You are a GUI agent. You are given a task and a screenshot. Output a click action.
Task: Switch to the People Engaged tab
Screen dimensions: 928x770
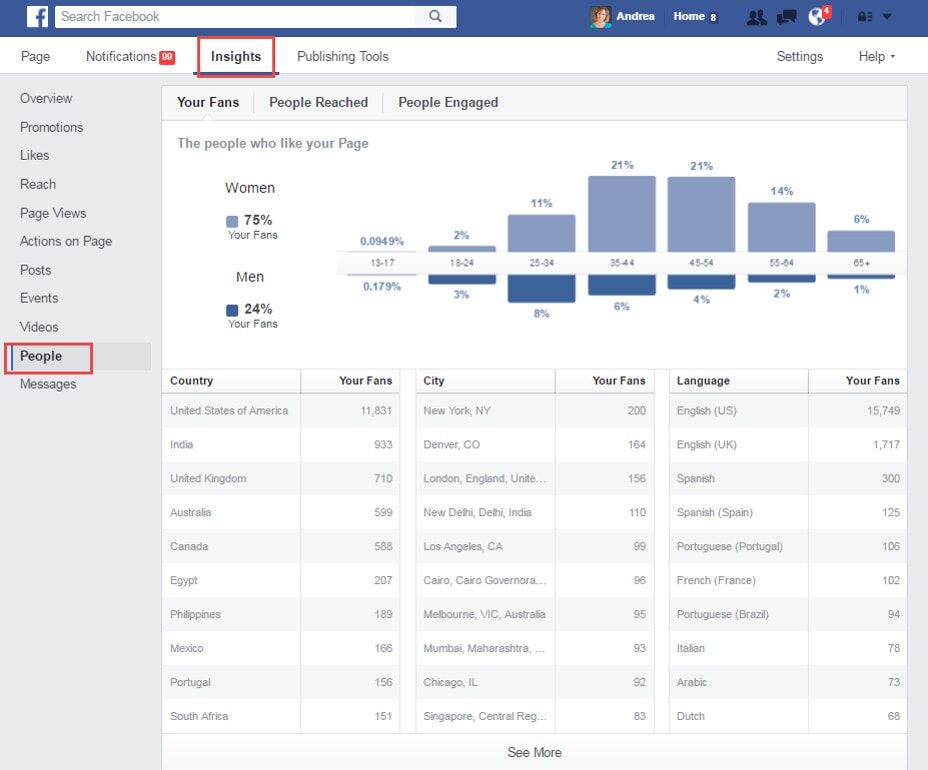pyautogui.click(x=448, y=102)
